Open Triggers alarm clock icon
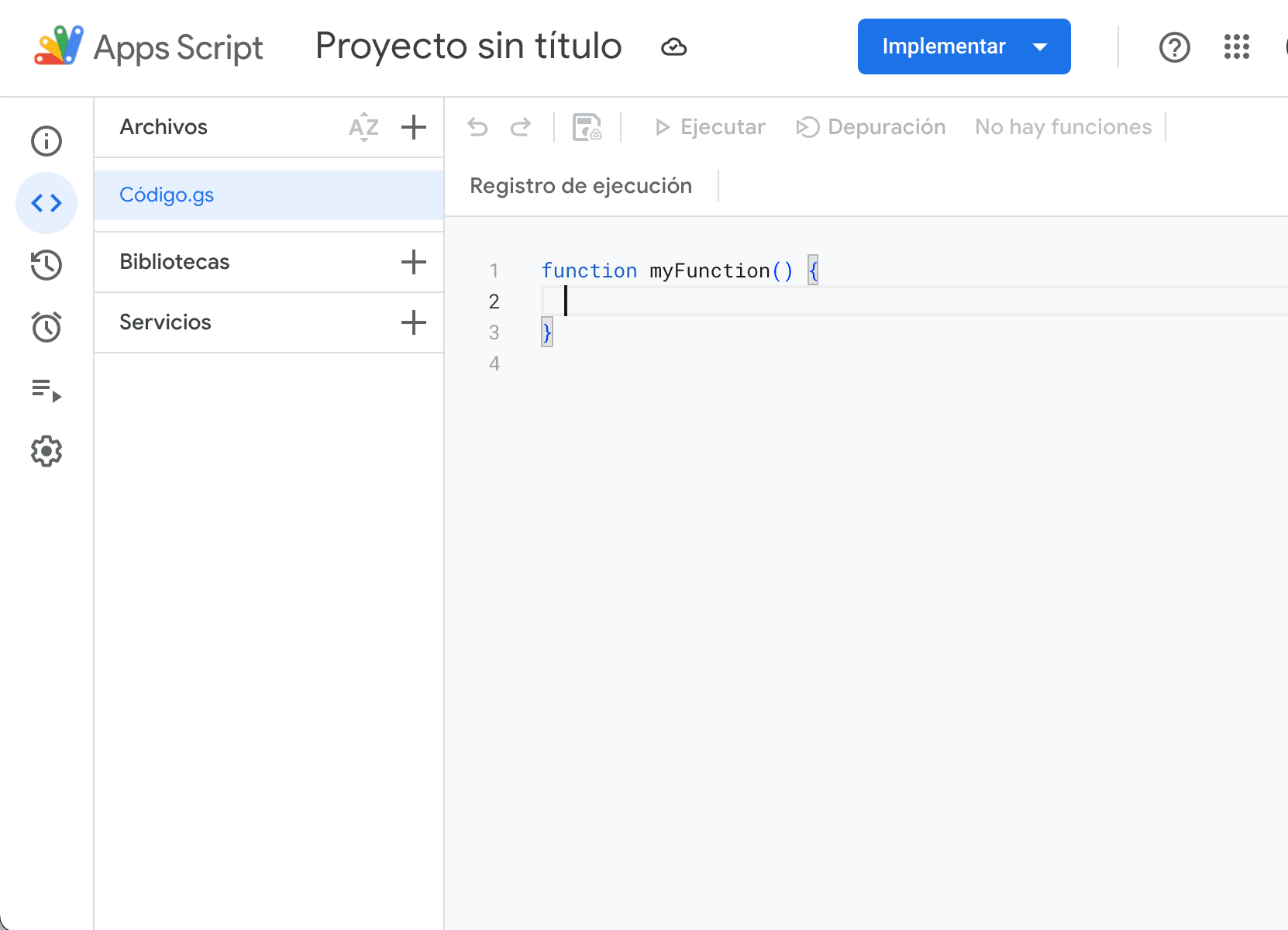1288x930 pixels. click(46, 327)
